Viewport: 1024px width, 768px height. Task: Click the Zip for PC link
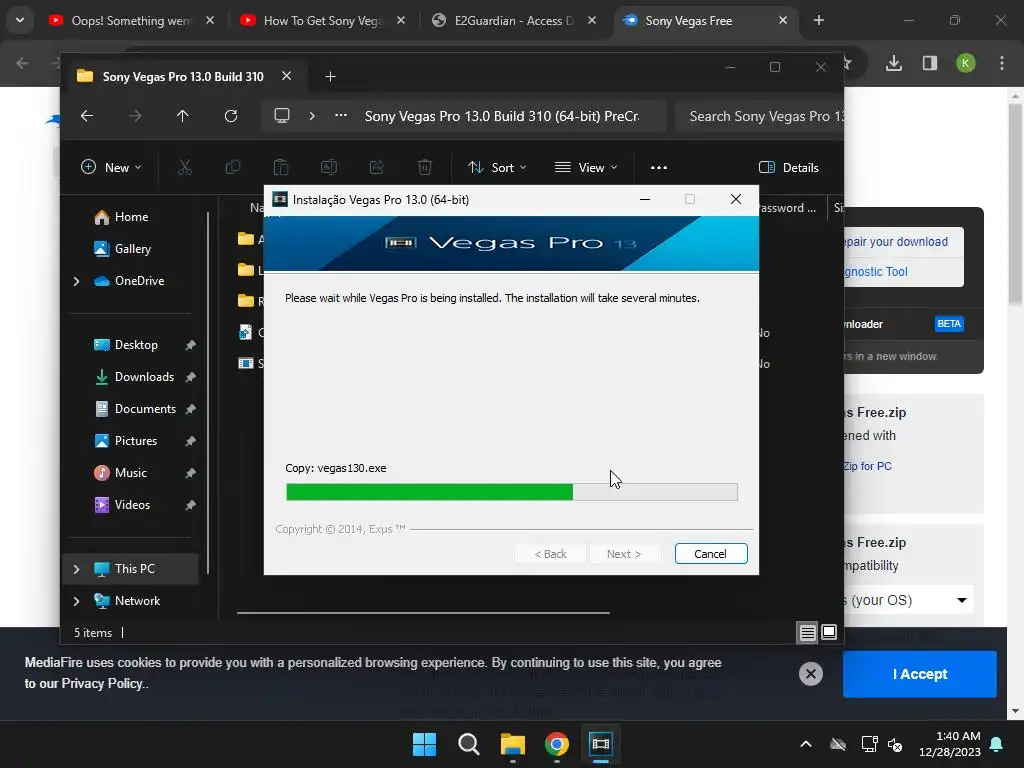[867, 466]
